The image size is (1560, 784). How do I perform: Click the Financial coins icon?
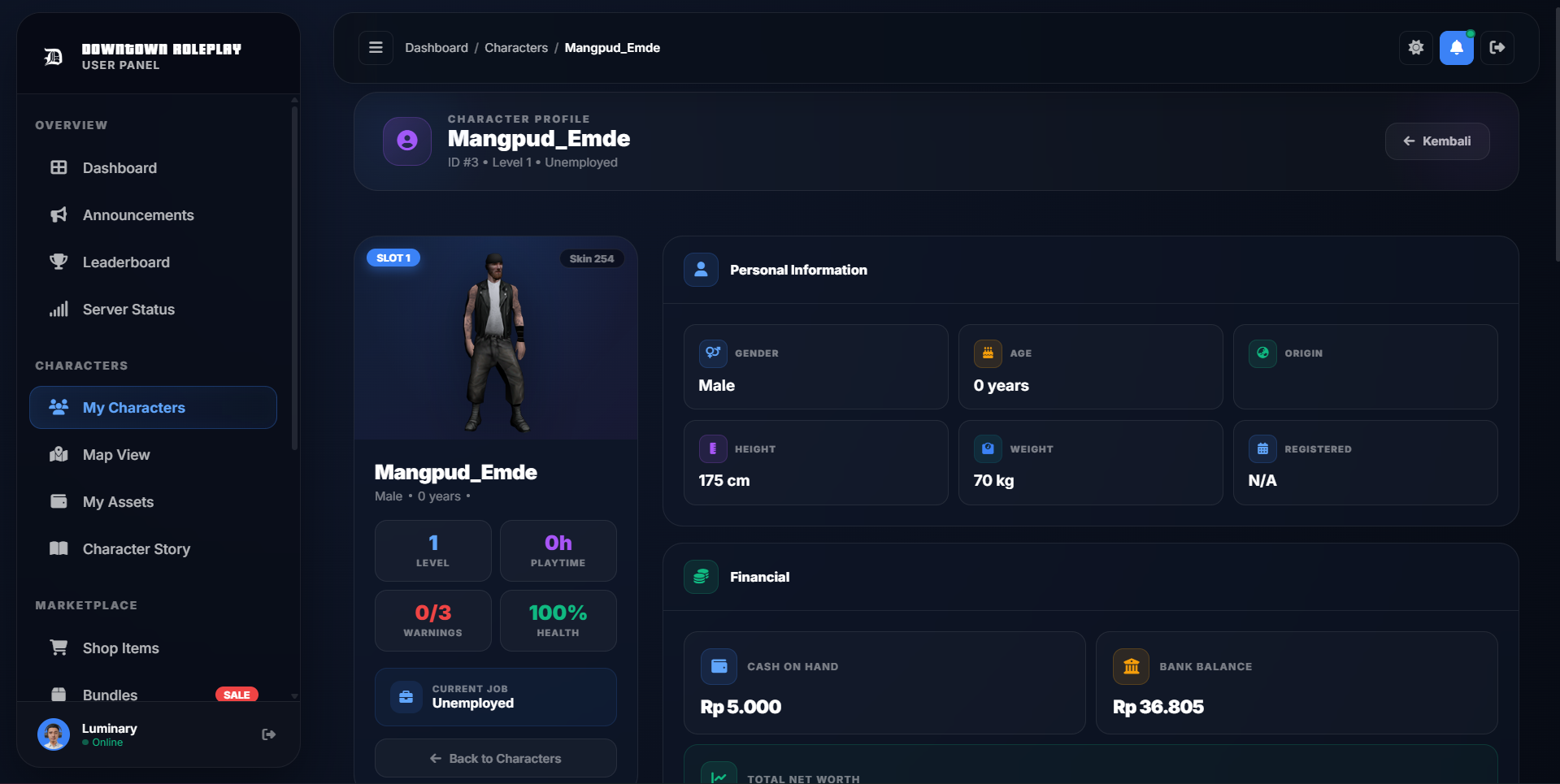pos(701,577)
